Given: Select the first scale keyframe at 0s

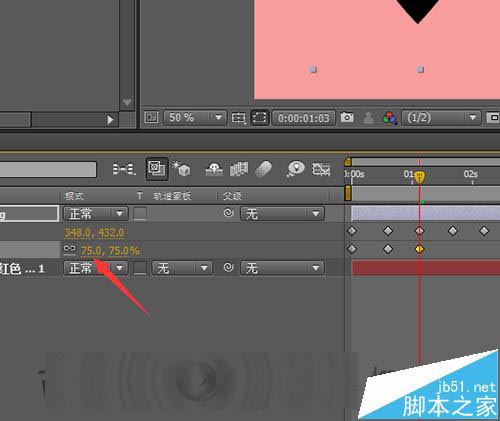Looking at the screenshot, I should (352, 249).
